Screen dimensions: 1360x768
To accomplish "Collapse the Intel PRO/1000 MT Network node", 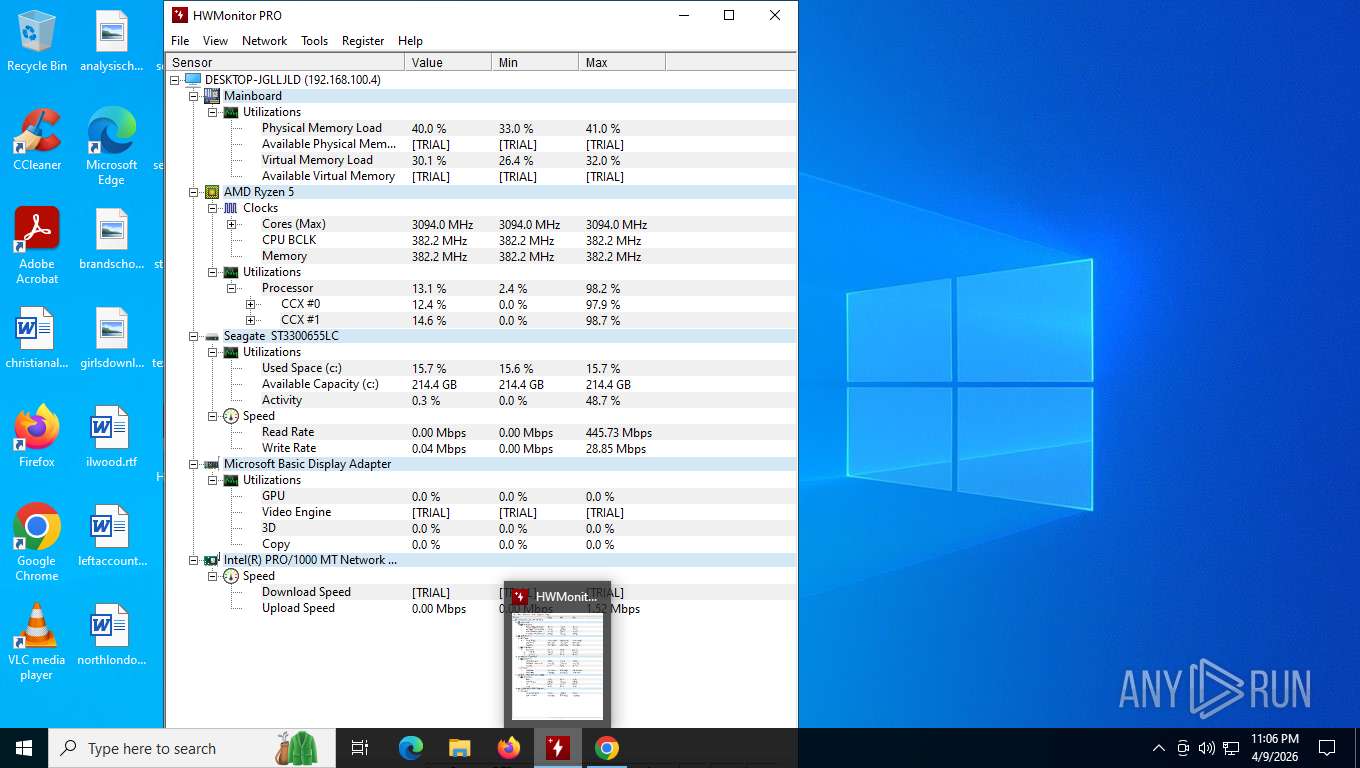I will coord(194,560).
